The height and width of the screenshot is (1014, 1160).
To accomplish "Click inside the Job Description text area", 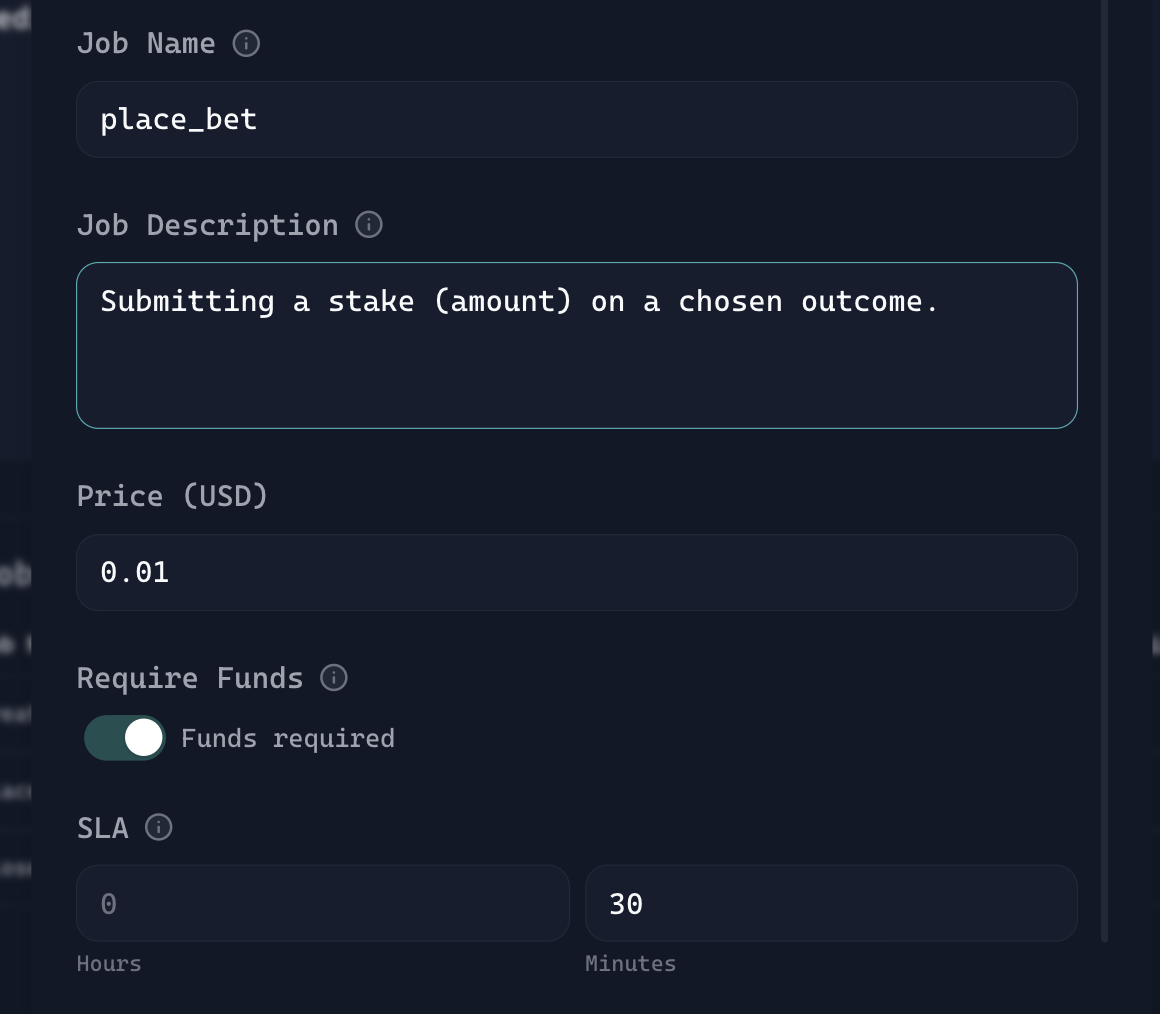I will (x=576, y=346).
